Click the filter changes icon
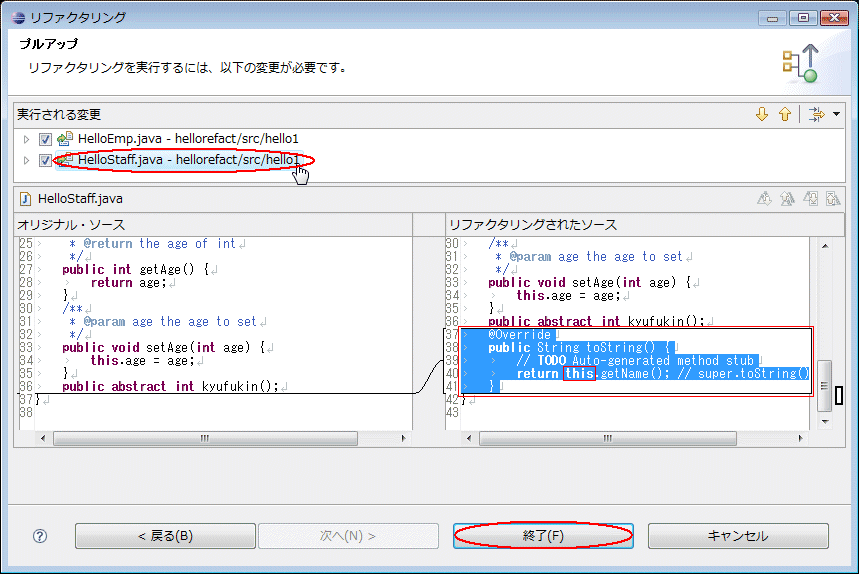Image resolution: width=859 pixels, height=574 pixels. click(816, 114)
